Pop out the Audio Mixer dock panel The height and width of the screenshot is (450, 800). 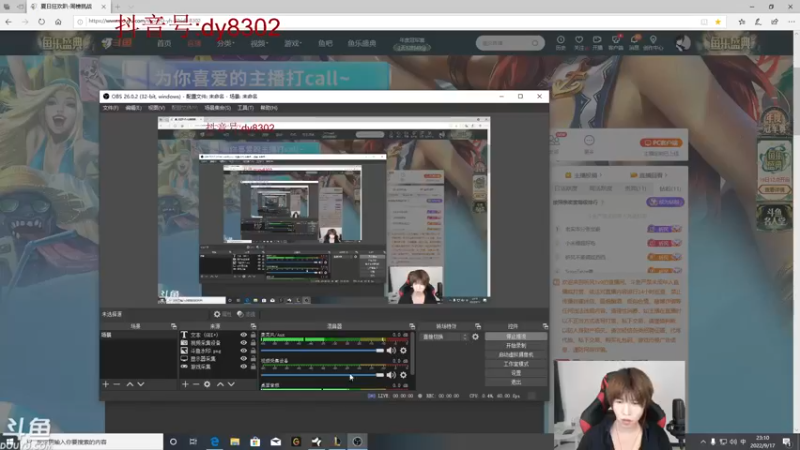tap(412, 326)
